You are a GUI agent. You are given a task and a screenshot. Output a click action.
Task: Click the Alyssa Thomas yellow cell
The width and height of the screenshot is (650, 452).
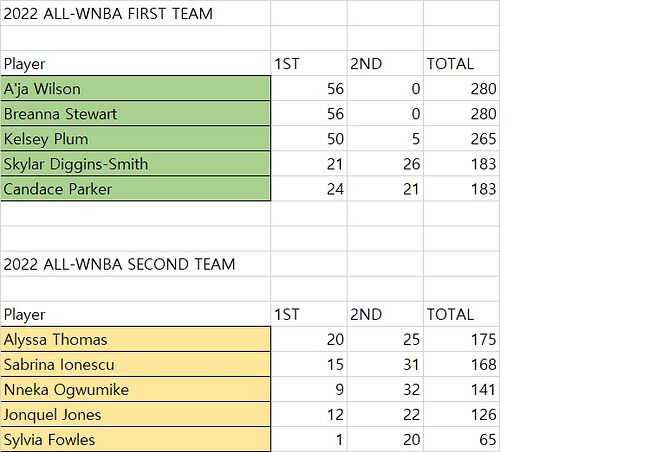pos(135,340)
